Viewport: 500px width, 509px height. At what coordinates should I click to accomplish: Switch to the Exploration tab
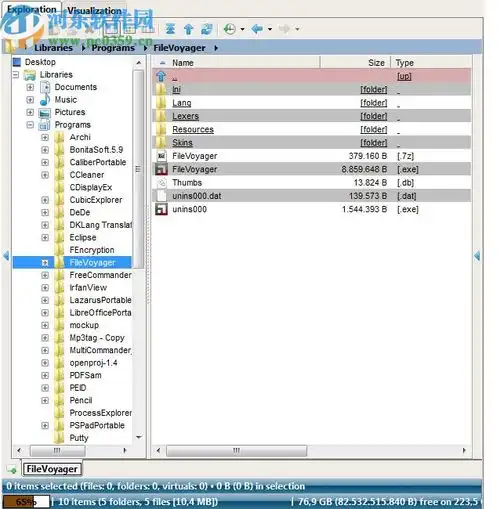point(32,10)
